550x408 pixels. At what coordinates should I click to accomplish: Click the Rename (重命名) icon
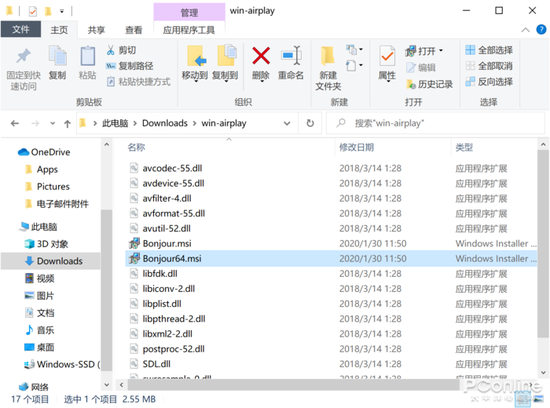[291, 56]
